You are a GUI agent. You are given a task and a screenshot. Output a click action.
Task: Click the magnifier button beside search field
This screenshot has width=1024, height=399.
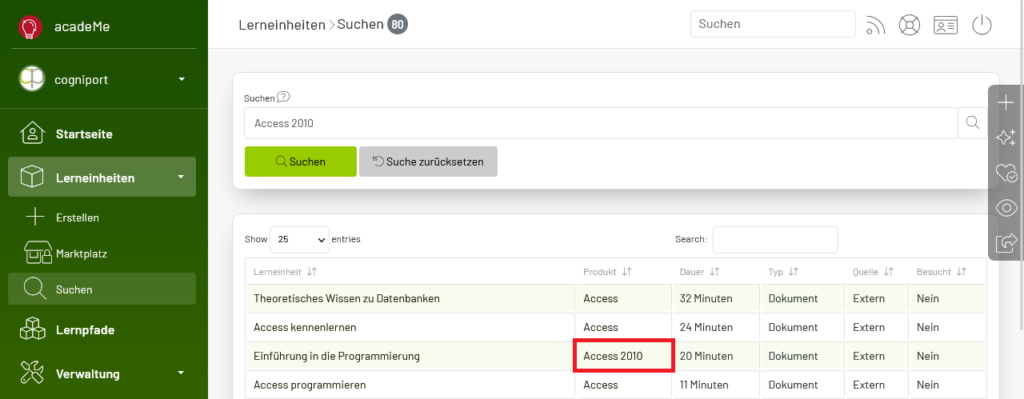[972, 123]
